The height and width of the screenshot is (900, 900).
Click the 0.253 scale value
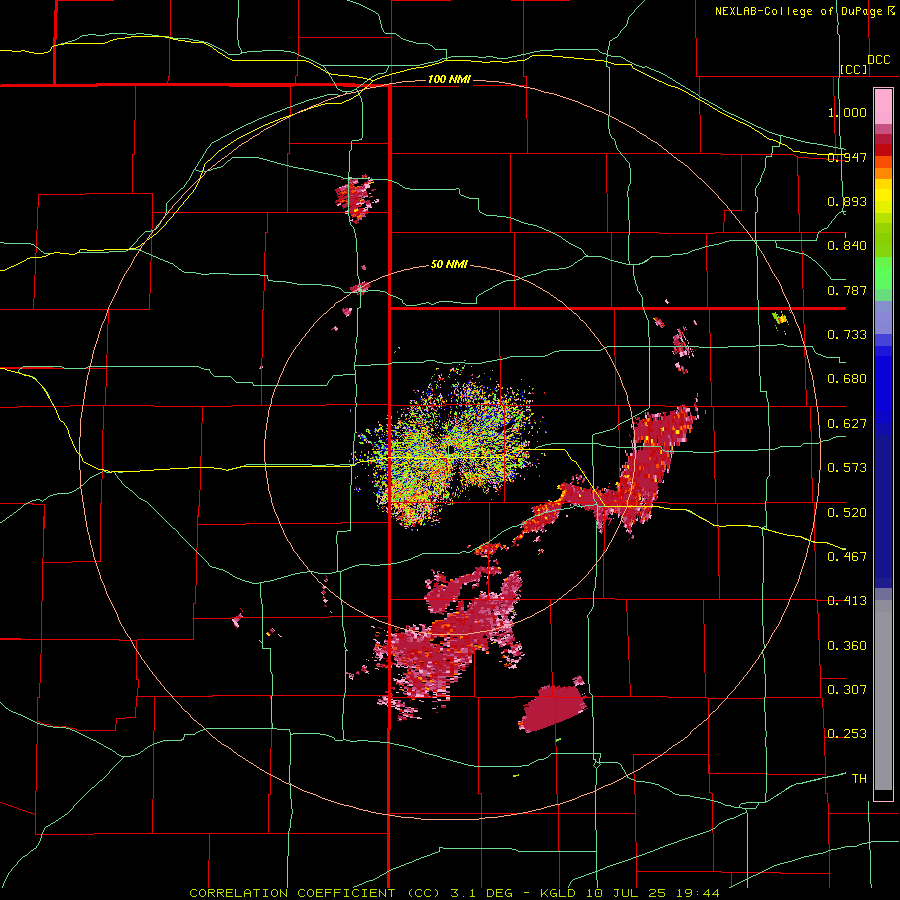click(x=847, y=734)
